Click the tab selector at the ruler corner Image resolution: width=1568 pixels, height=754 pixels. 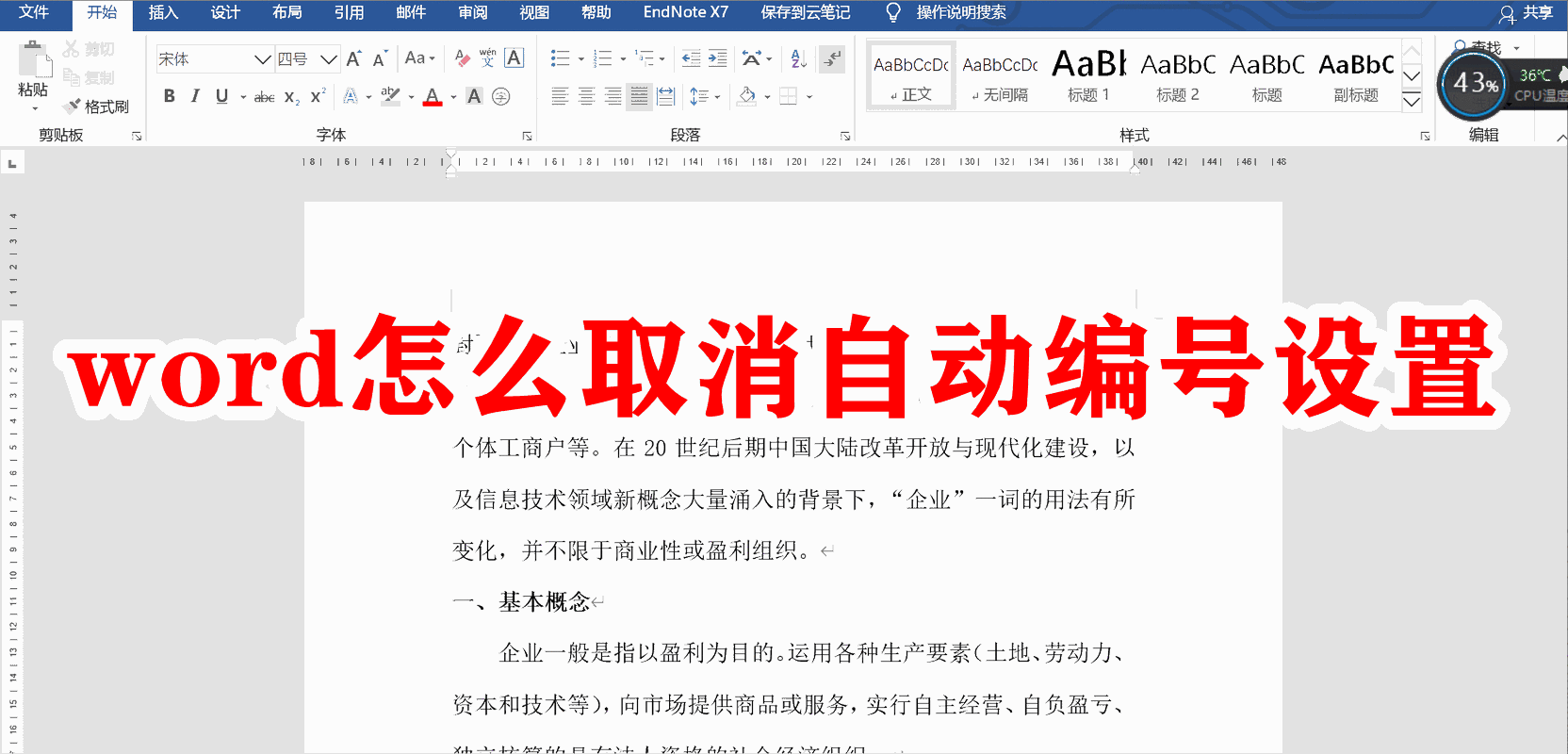[12, 164]
